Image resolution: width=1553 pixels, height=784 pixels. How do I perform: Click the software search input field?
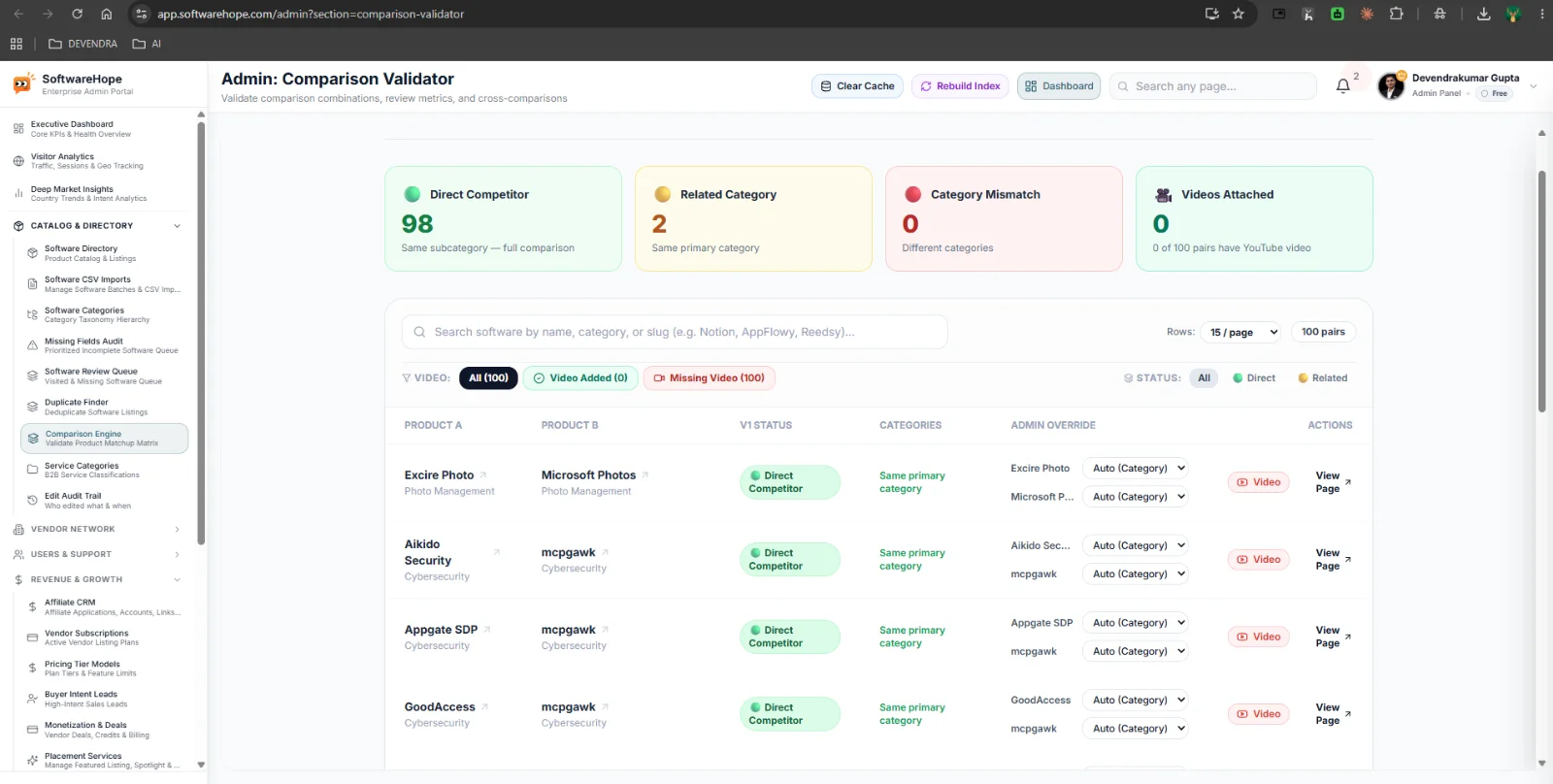675,332
